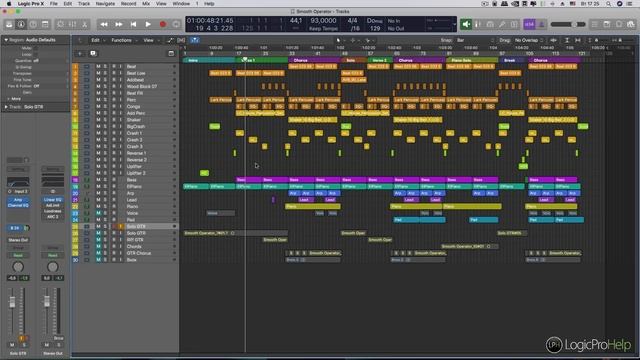Open the Library panel icon
Image resolution: width=640 pixels, height=360 pixels.
(9, 24)
